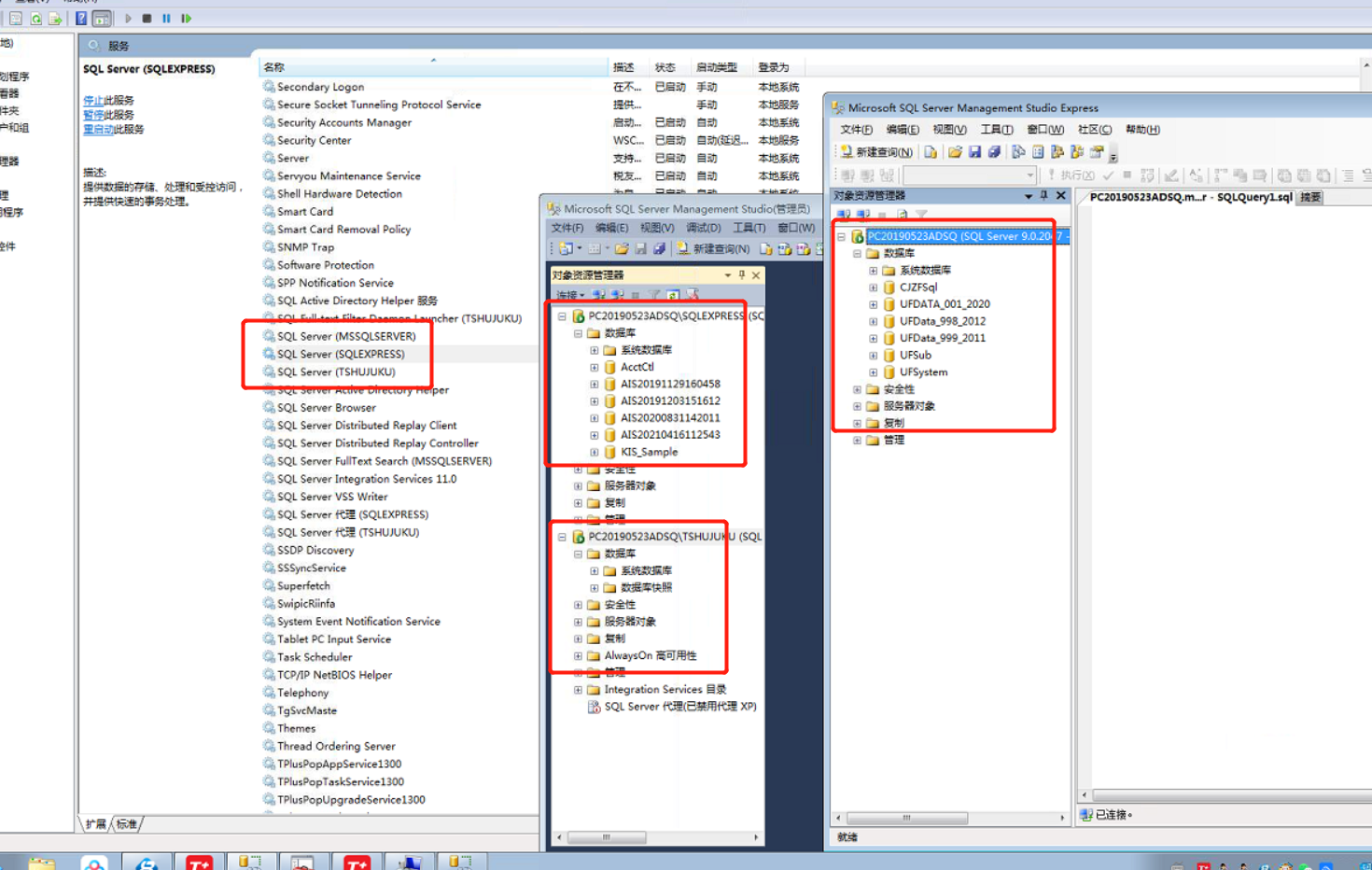
Task: Open the 连接 dropdown in 管理员 Object Explorer
Action: 570,295
